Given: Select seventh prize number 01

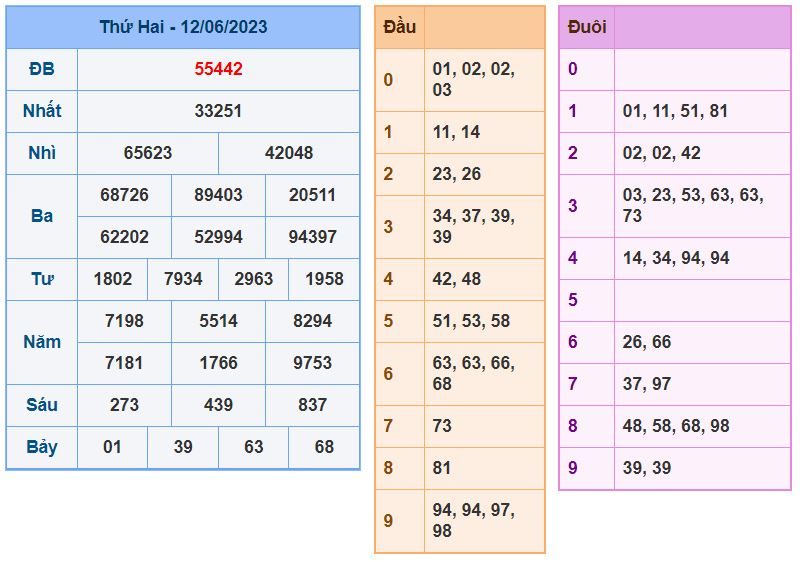Looking at the screenshot, I should point(112,447).
